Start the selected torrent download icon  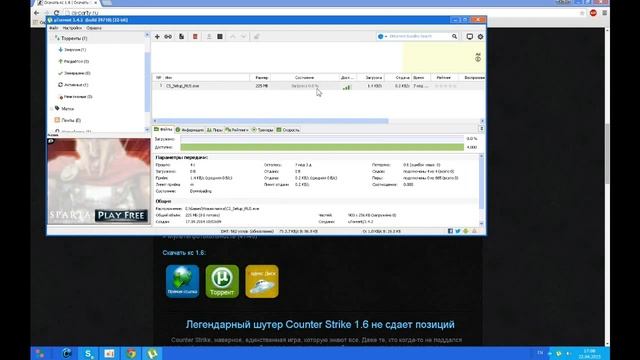pyautogui.click(x=209, y=37)
